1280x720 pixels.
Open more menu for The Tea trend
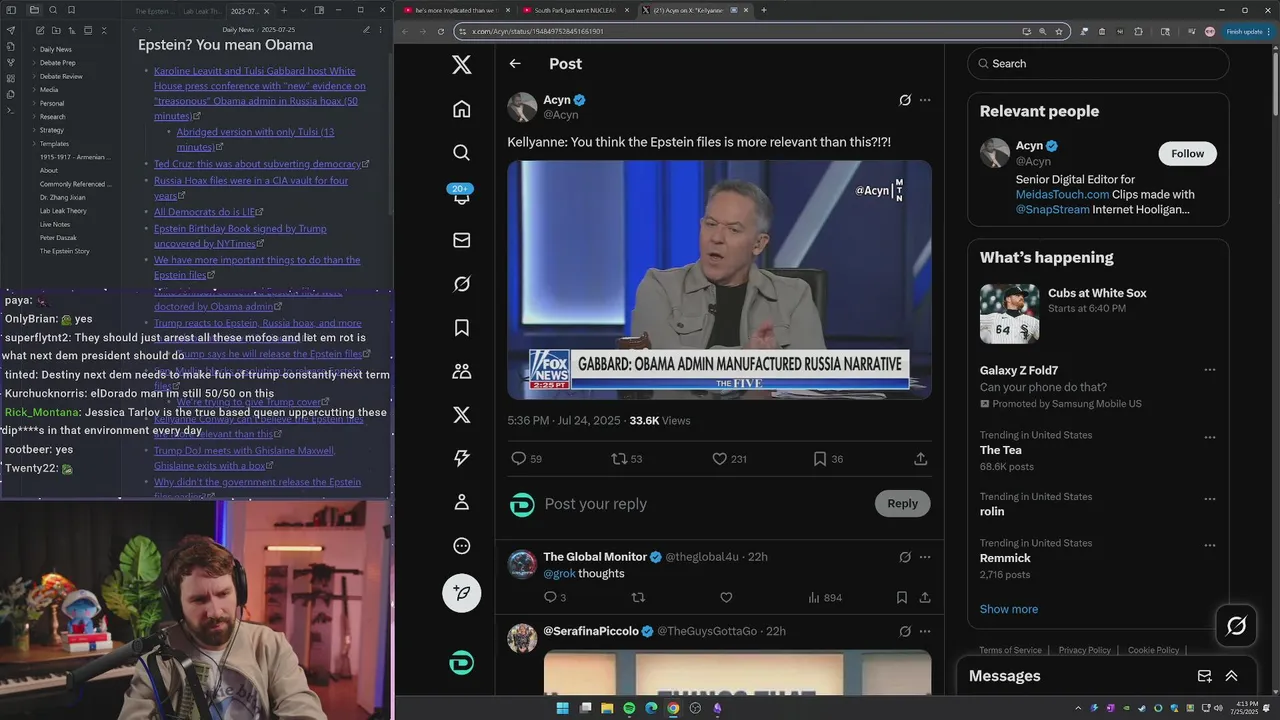pos(1210,437)
